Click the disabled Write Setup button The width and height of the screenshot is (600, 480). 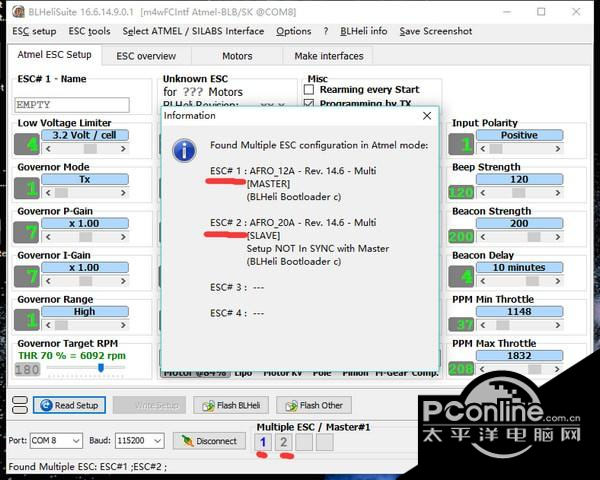(149, 405)
